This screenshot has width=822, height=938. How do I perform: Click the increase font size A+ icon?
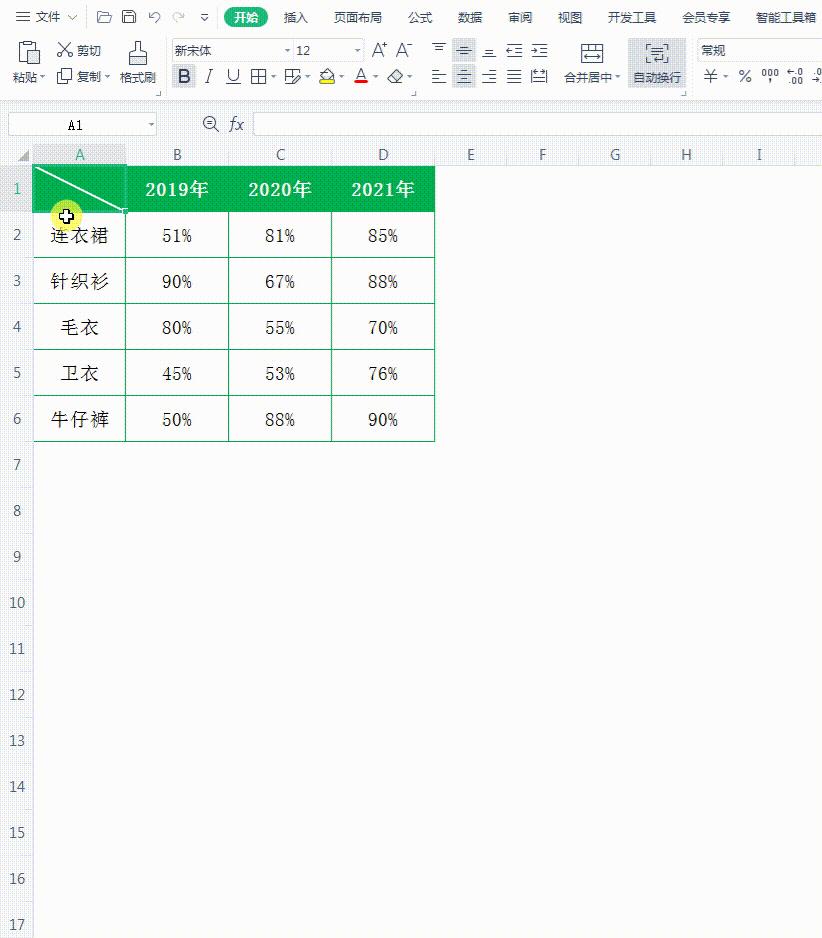click(377, 48)
